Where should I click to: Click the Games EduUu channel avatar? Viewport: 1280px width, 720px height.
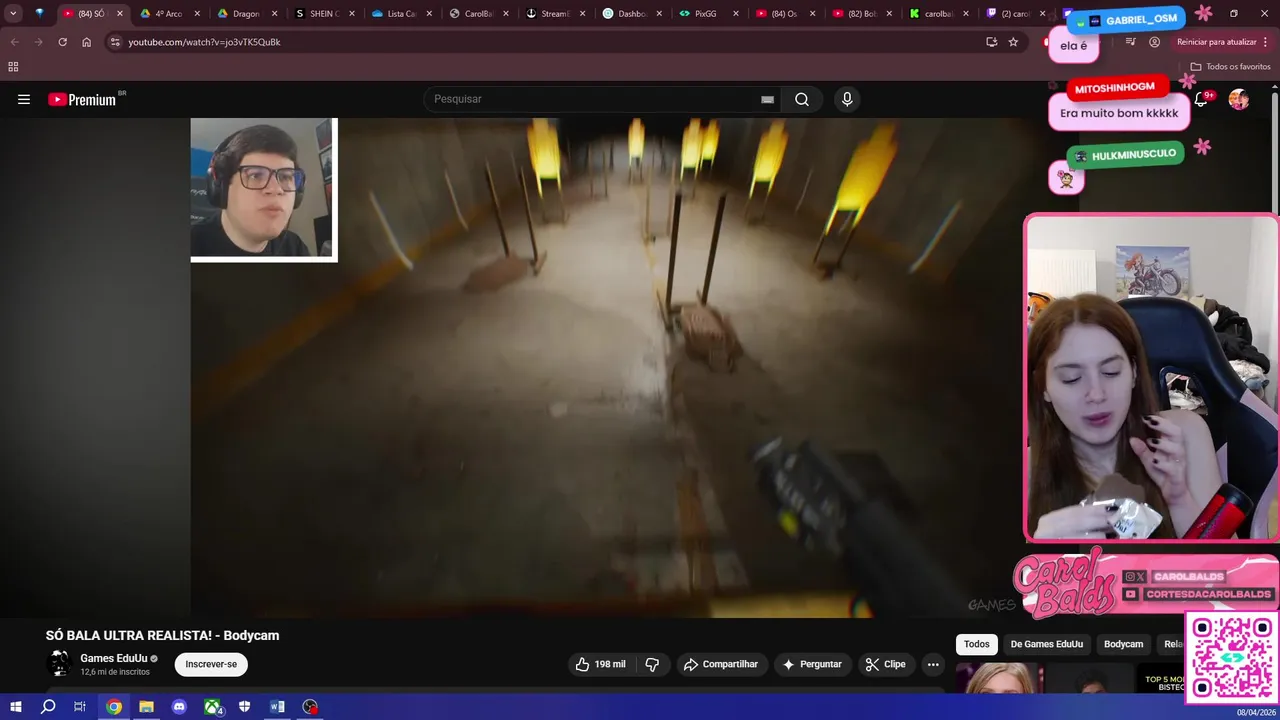coord(59,663)
